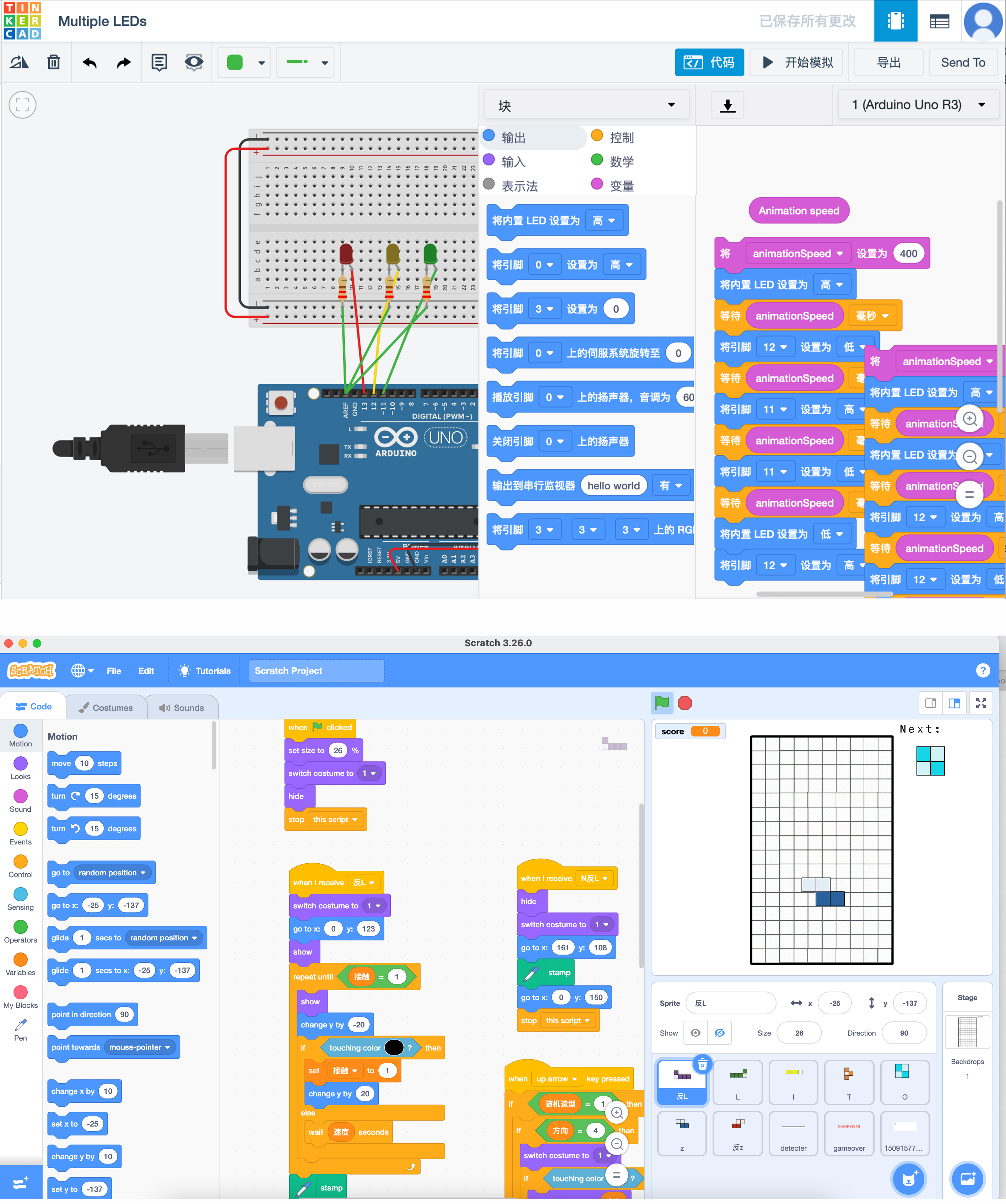Switch to the Sounds tab in Scratch

tap(182, 707)
